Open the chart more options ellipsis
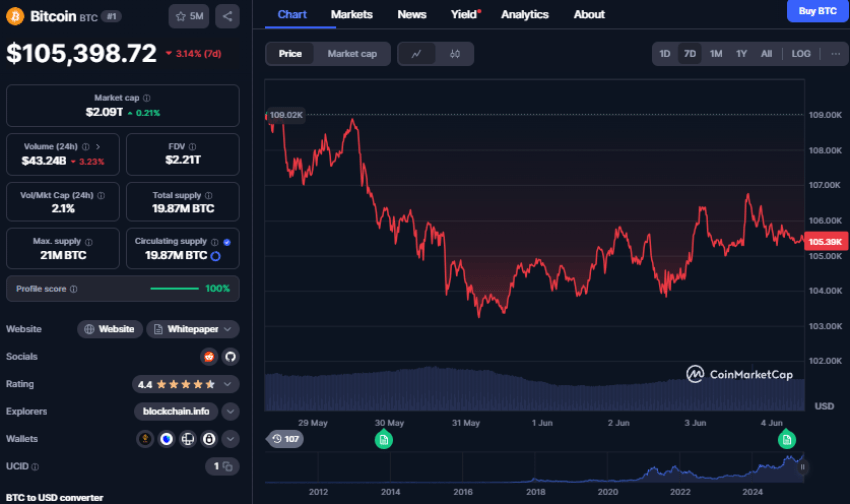The width and height of the screenshot is (850, 504). click(835, 54)
